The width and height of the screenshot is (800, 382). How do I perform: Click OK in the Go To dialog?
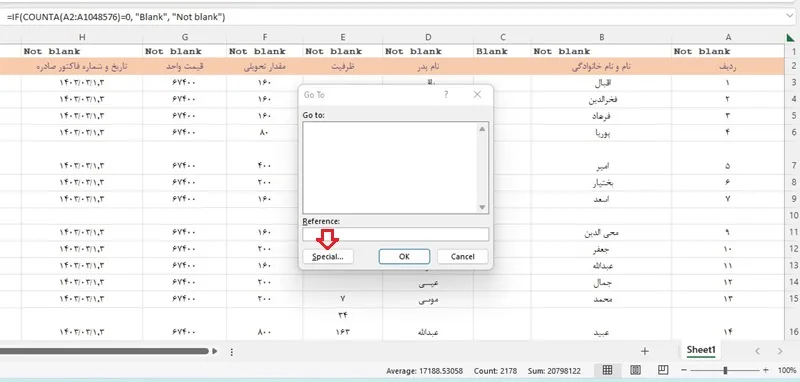(404, 257)
